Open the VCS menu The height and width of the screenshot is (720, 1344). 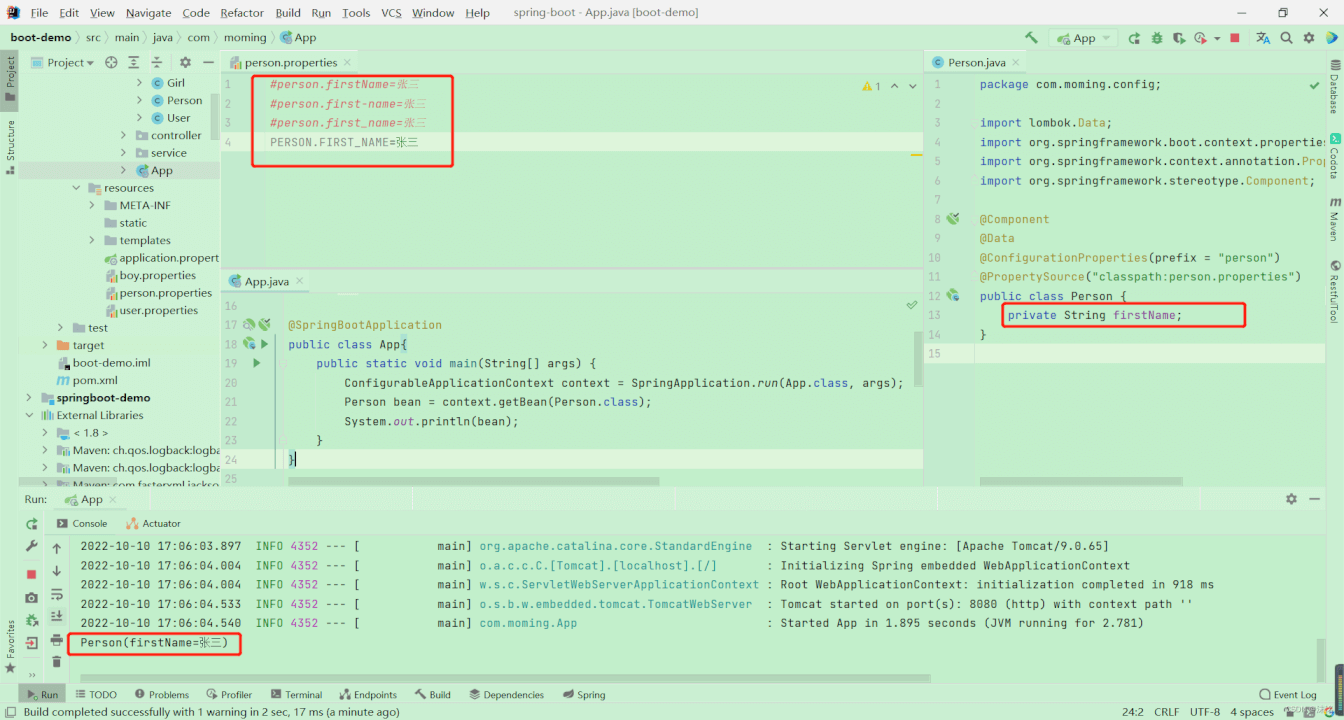tap(391, 13)
